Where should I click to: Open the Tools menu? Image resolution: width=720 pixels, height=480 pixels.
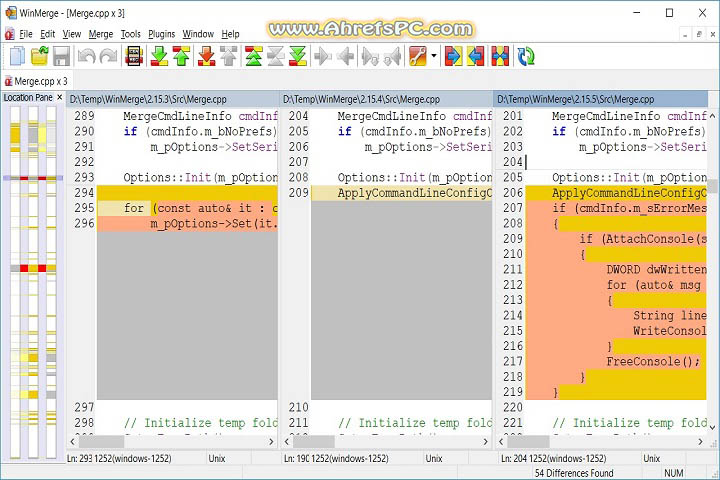(x=130, y=34)
